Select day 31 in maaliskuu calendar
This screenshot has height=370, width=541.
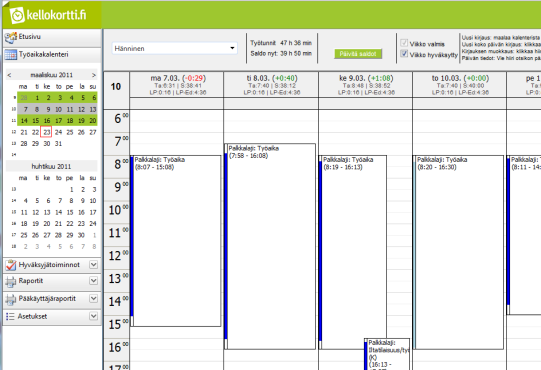pos(58,144)
